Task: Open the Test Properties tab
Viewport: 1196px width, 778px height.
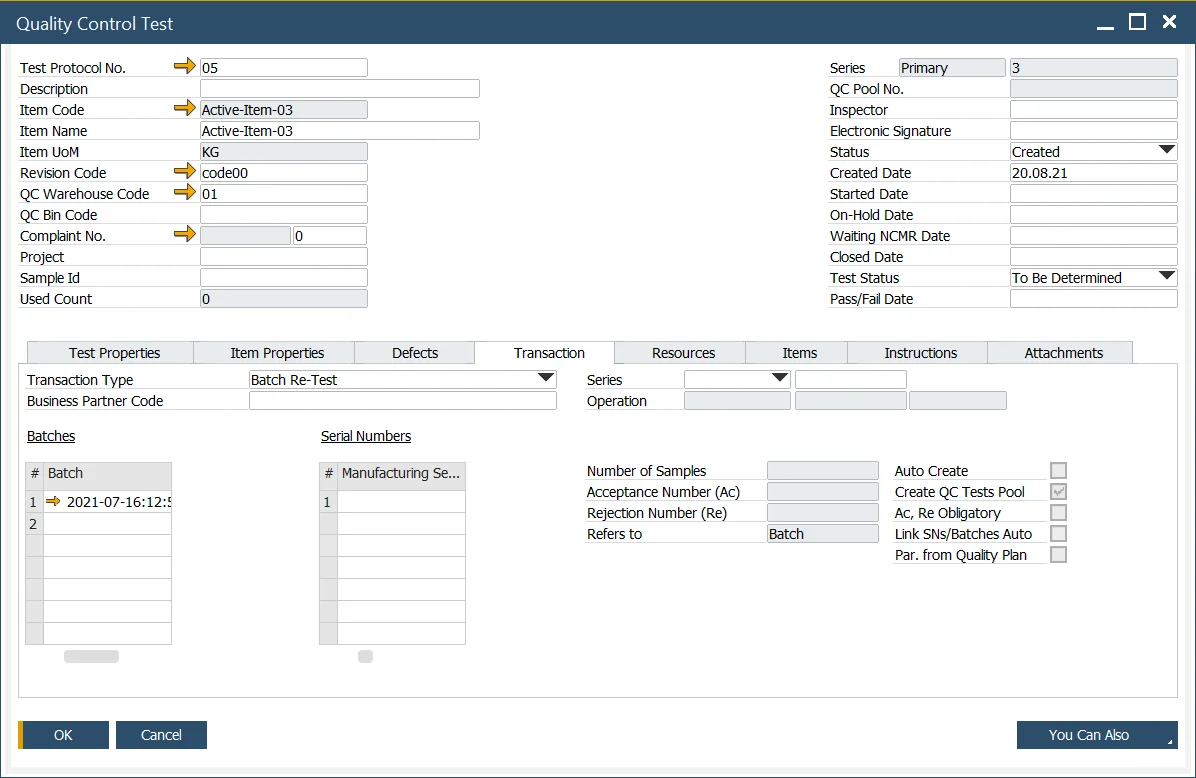Action: point(114,353)
